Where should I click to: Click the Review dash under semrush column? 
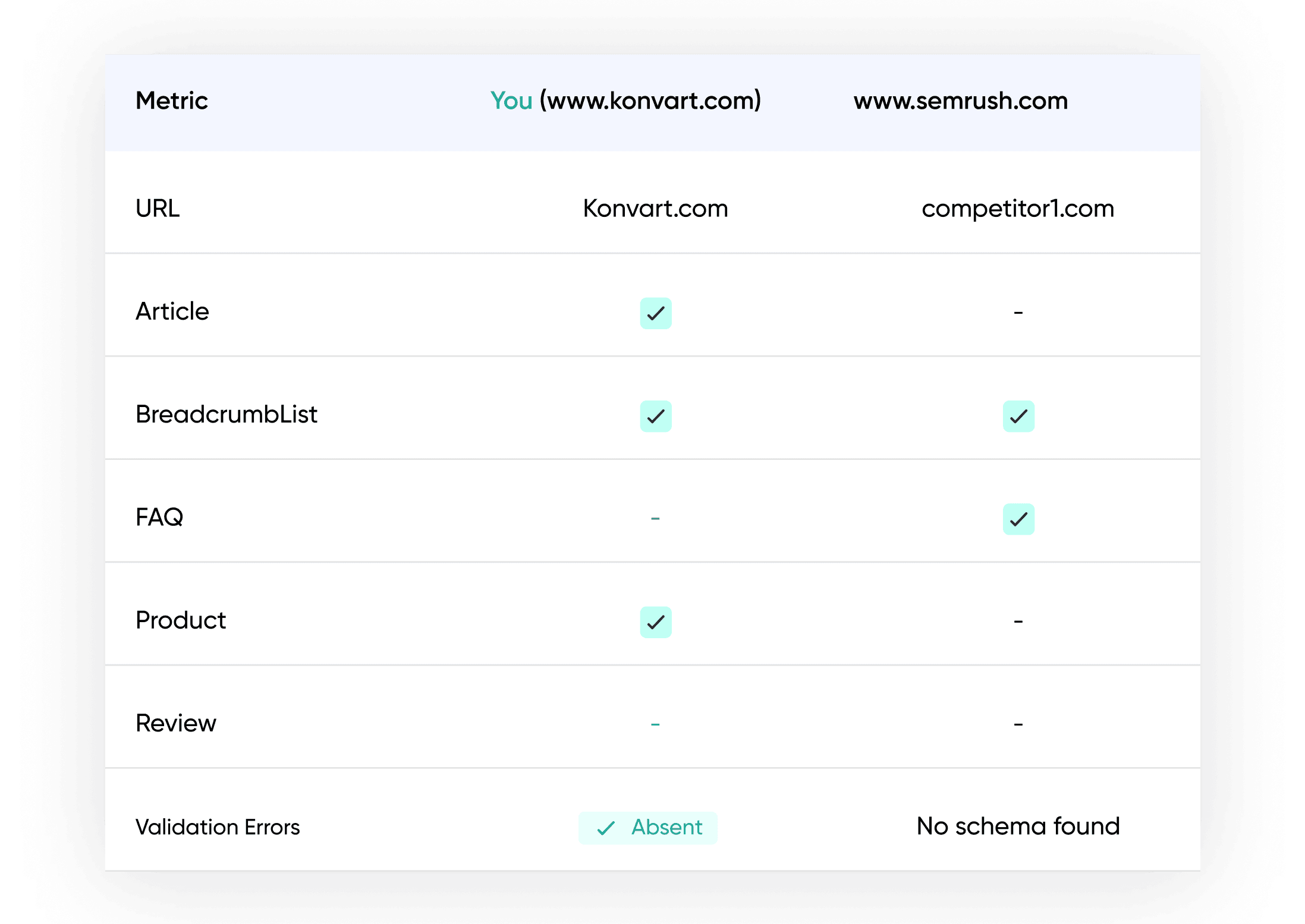(x=1018, y=724)
